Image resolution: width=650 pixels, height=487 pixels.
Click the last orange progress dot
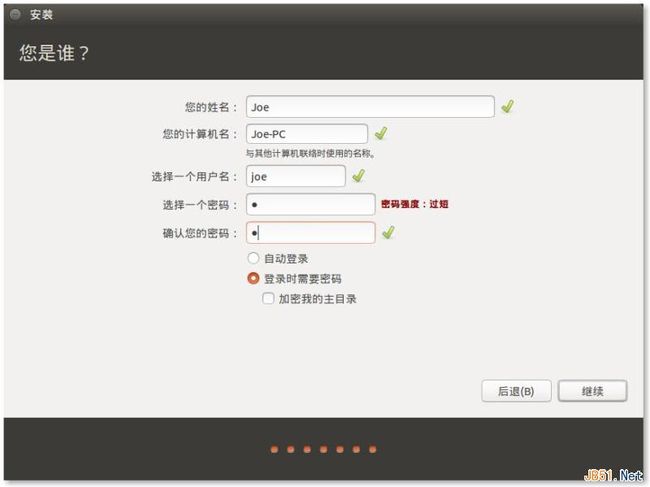[x=372, y=450]
